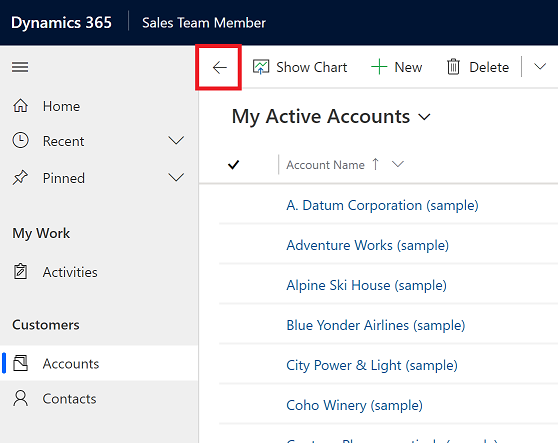Click the Recent clock icon
This screenshot has height=443, width=558.
(x=20, y=140)
